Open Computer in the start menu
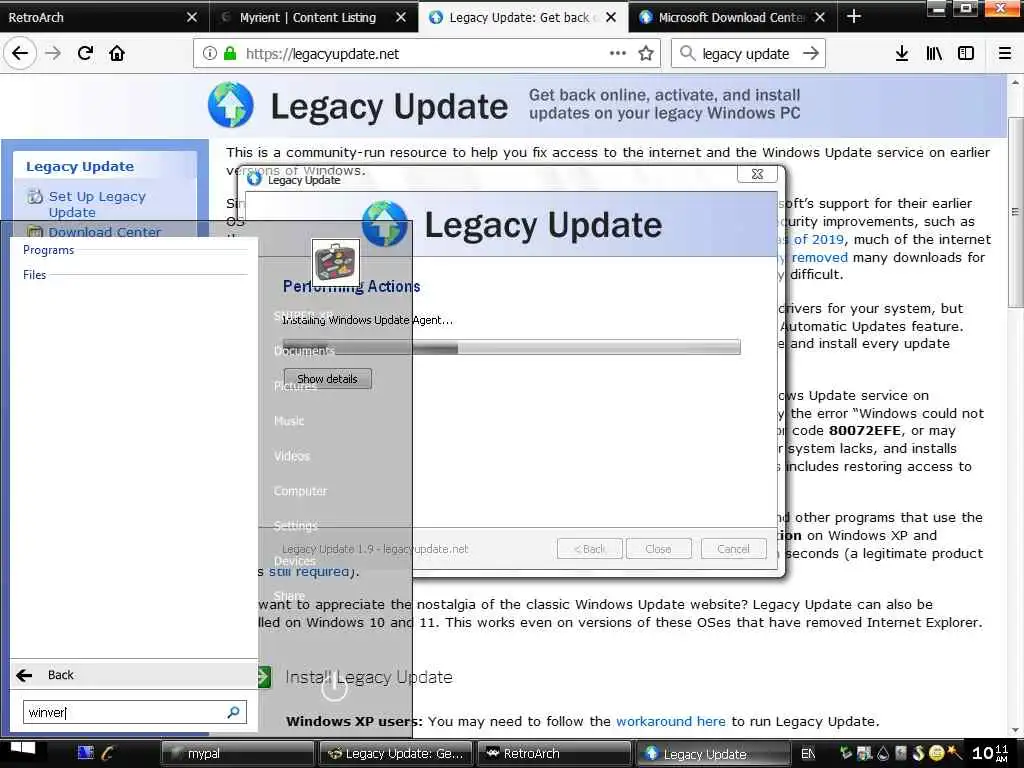The height and width of the screenshot is (768, 1024). pyautogui.click(x=300, y=491)
